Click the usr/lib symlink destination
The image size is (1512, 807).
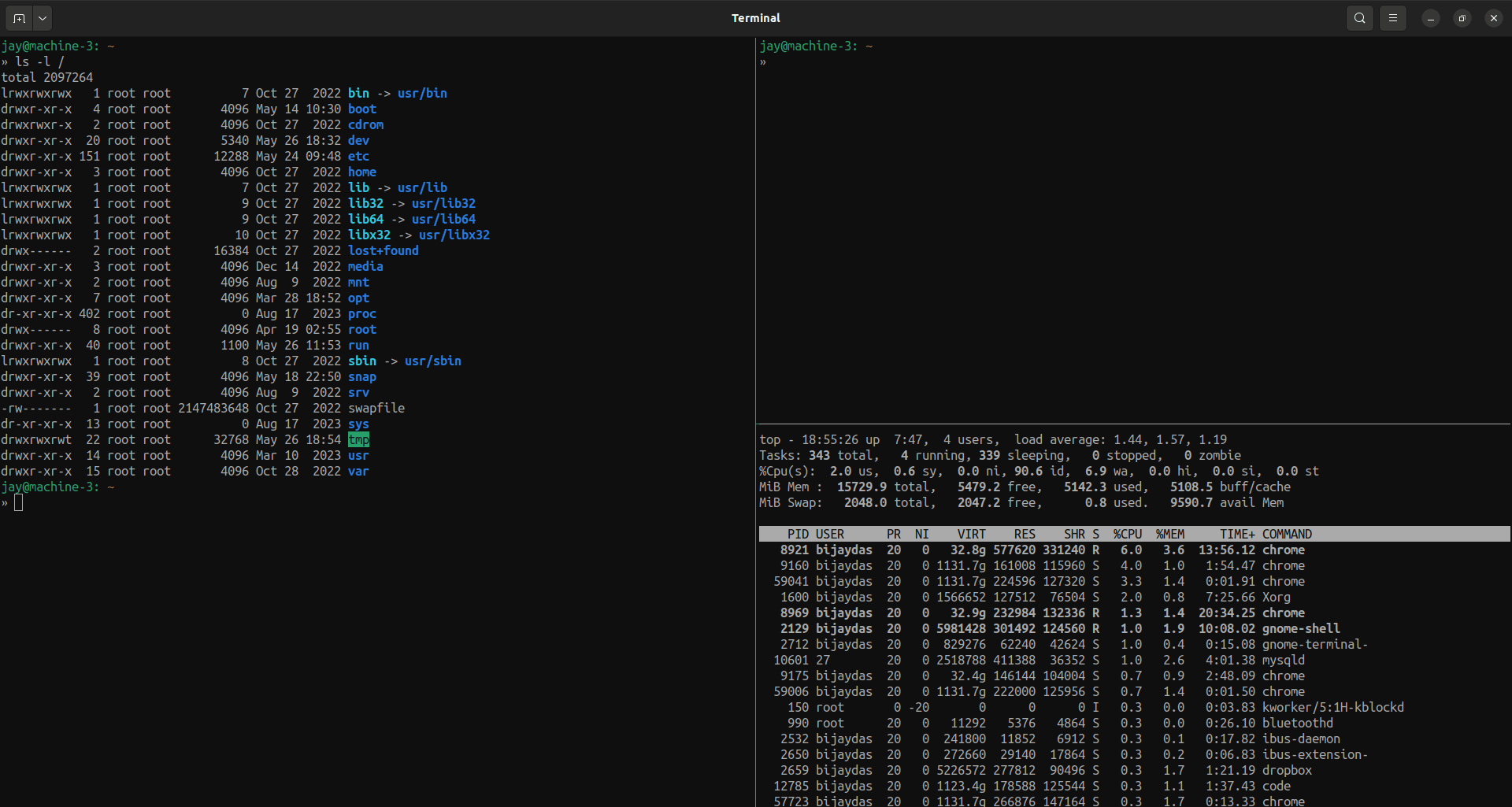click(422, 187)
